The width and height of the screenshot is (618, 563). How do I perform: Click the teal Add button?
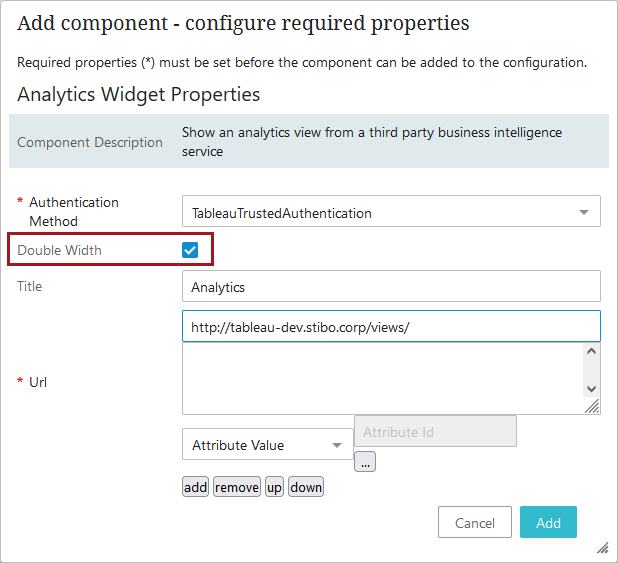pos(548,522)
